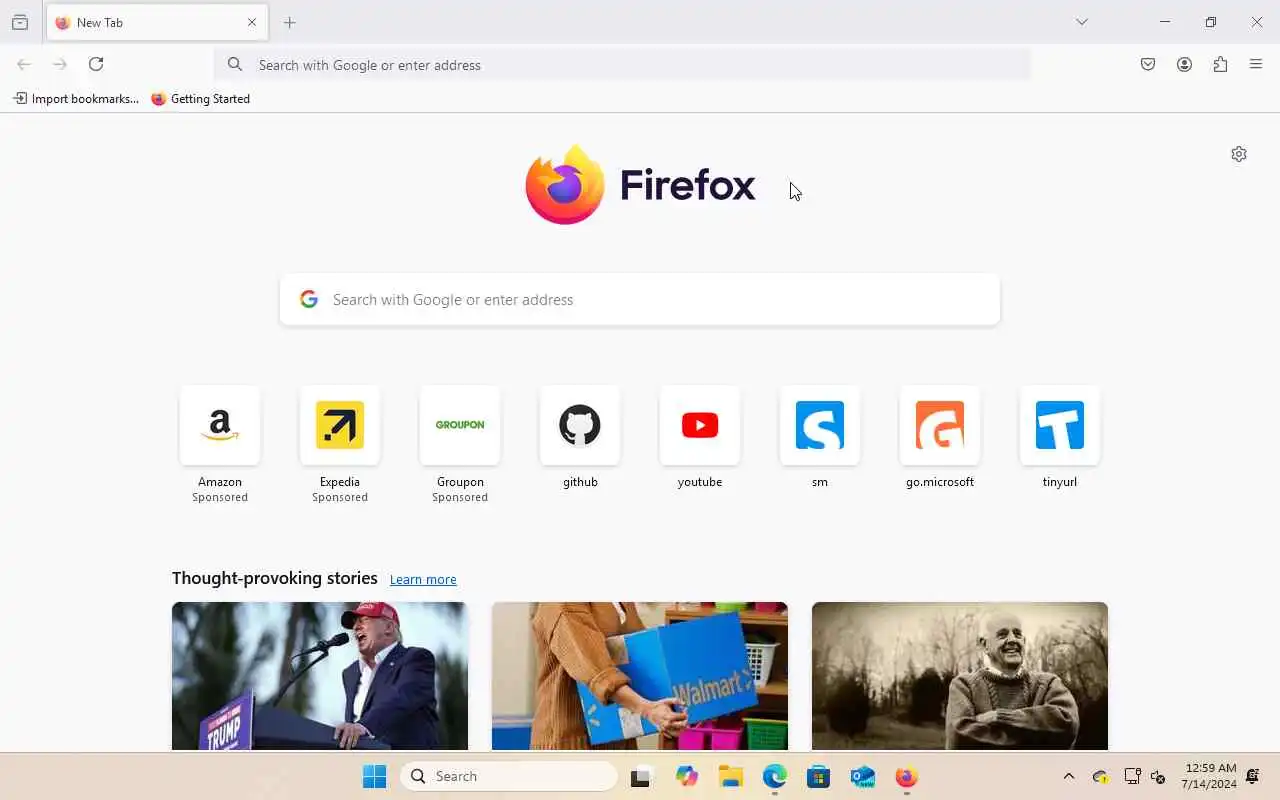1280x800 pixels.
Task: Reload the current page
Action: click(96, 64)
